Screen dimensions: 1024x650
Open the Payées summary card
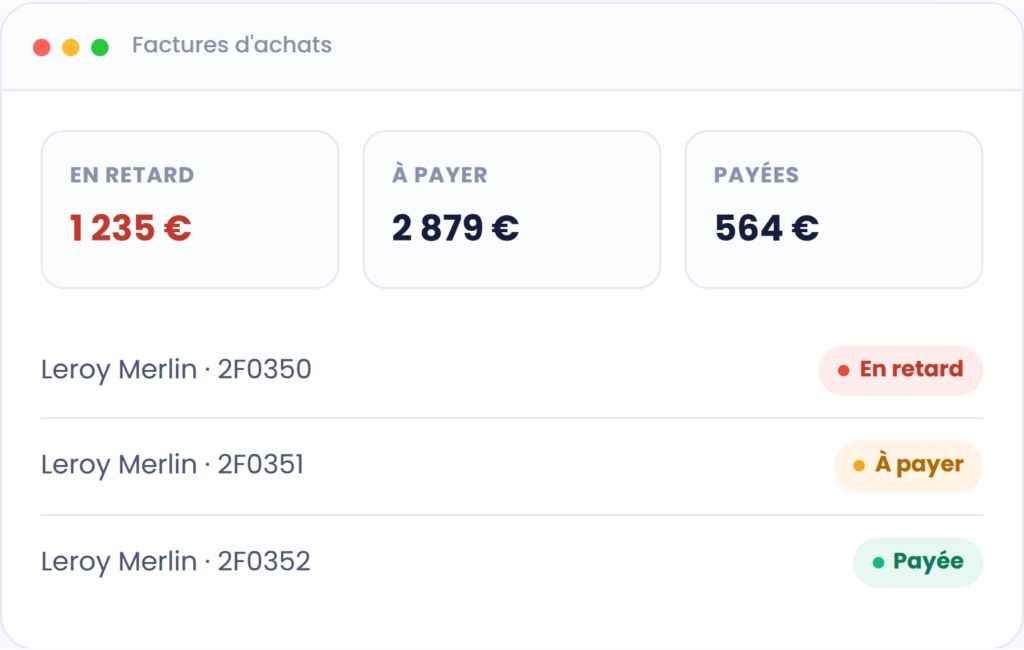pos(834,210)
